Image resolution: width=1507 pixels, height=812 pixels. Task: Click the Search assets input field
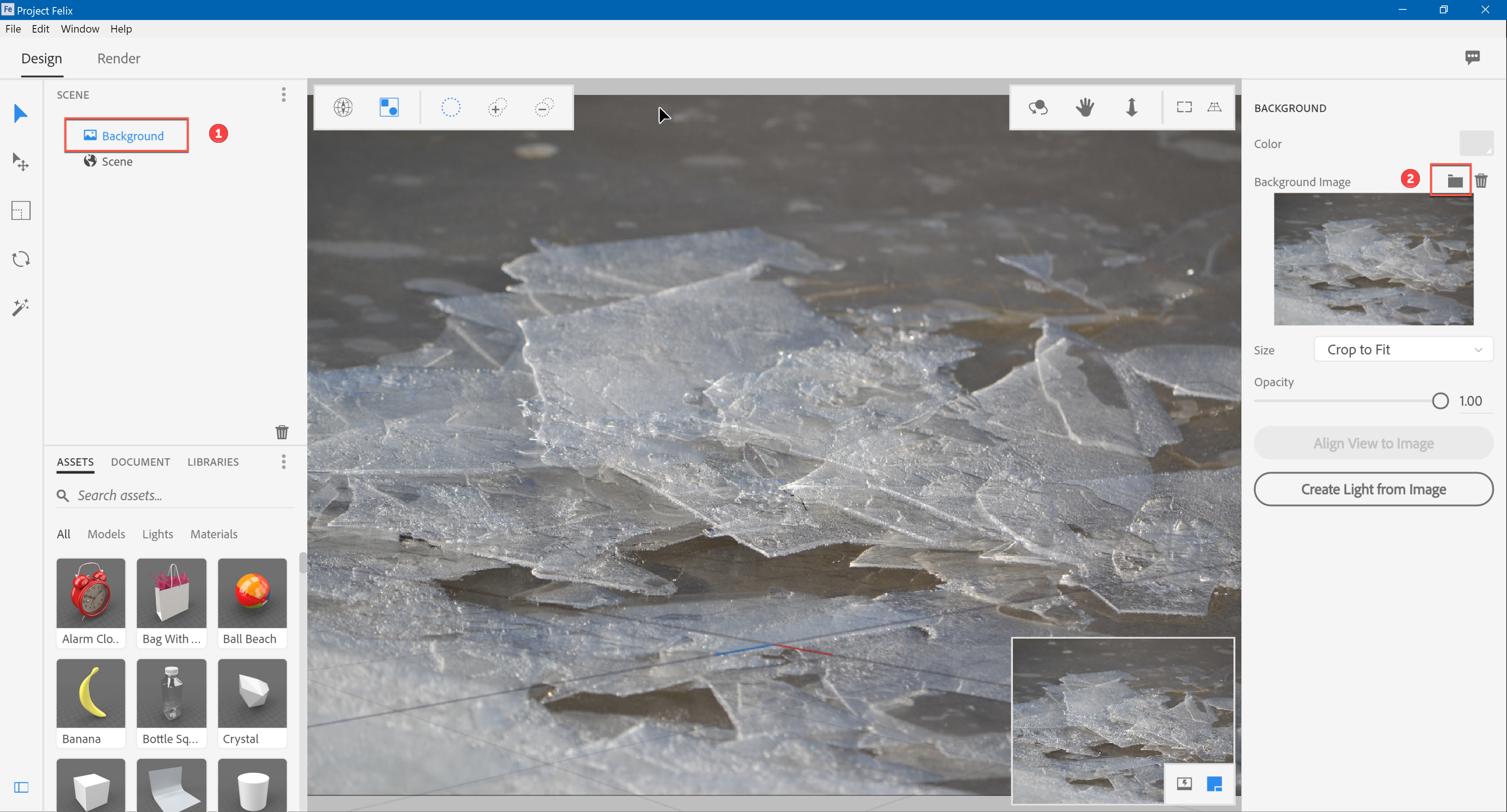[175, 496]
